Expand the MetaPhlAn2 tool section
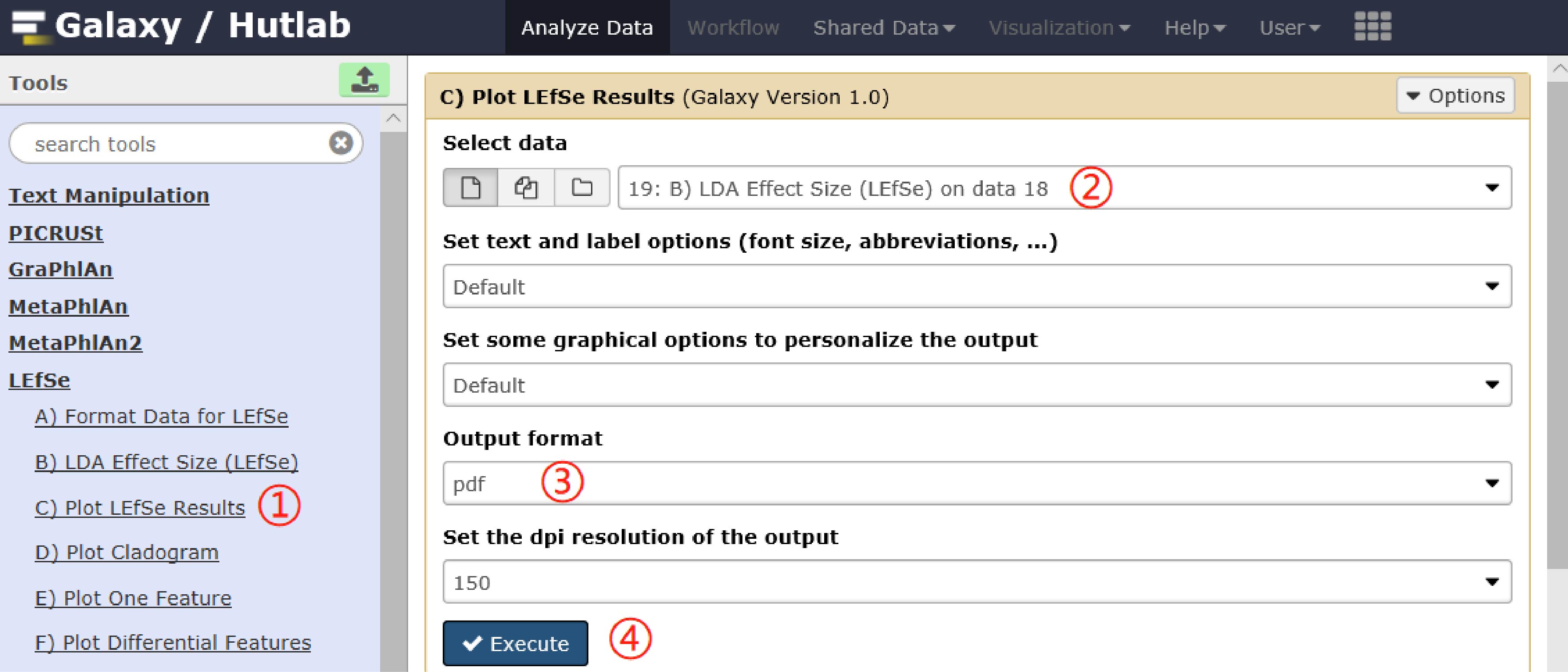 click(75, 343)
